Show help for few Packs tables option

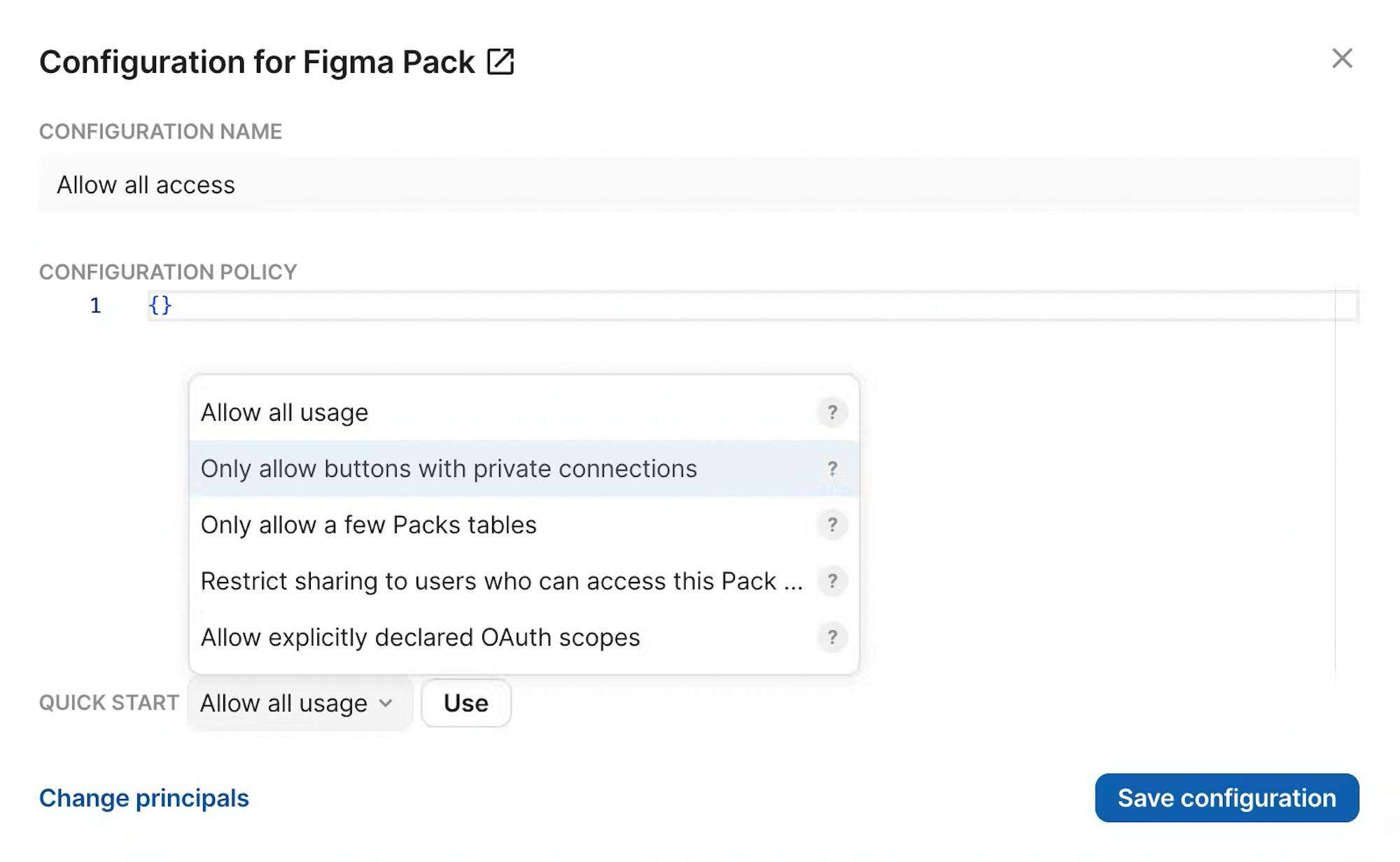click(x=832, y=524)
